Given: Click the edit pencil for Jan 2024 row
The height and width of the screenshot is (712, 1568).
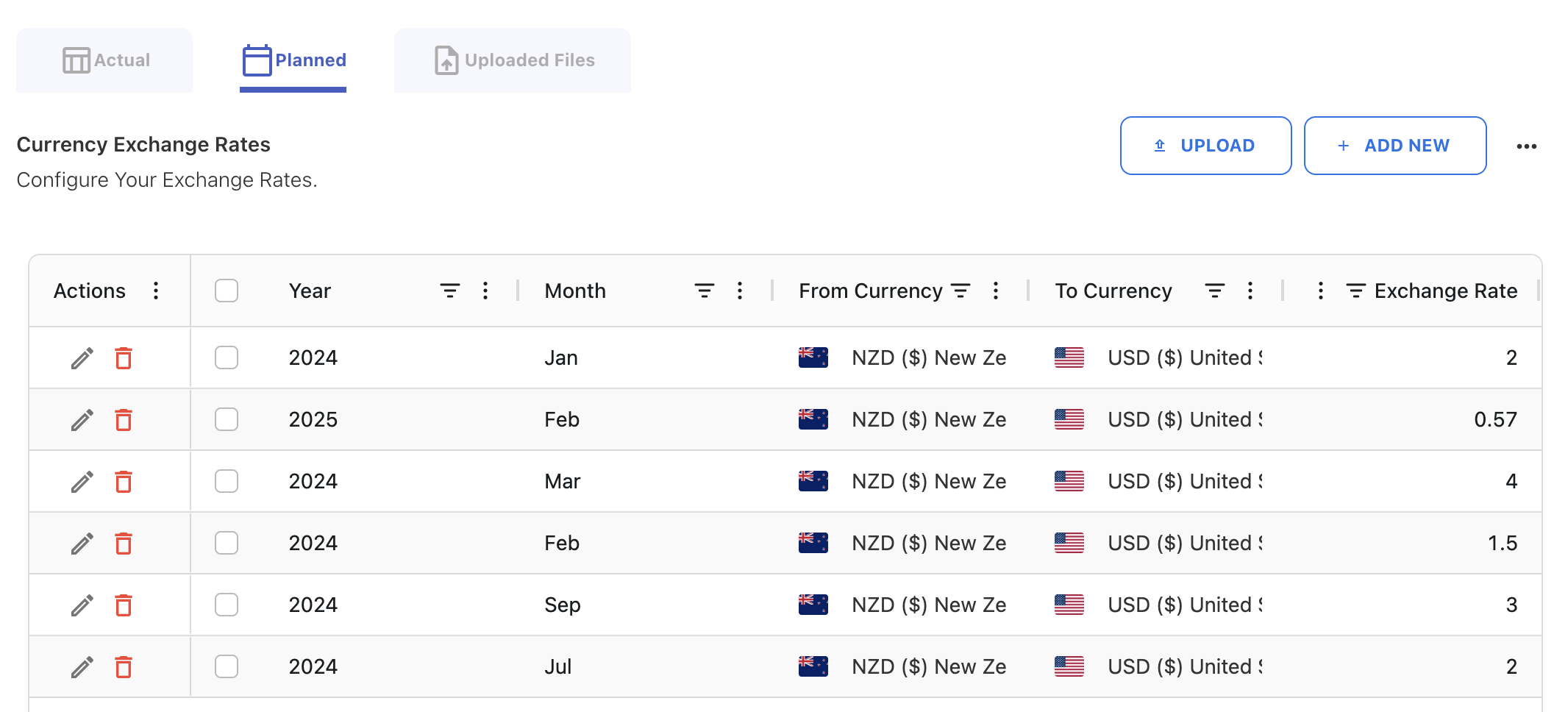Looking at the screenshot, I should pos(82,358).
